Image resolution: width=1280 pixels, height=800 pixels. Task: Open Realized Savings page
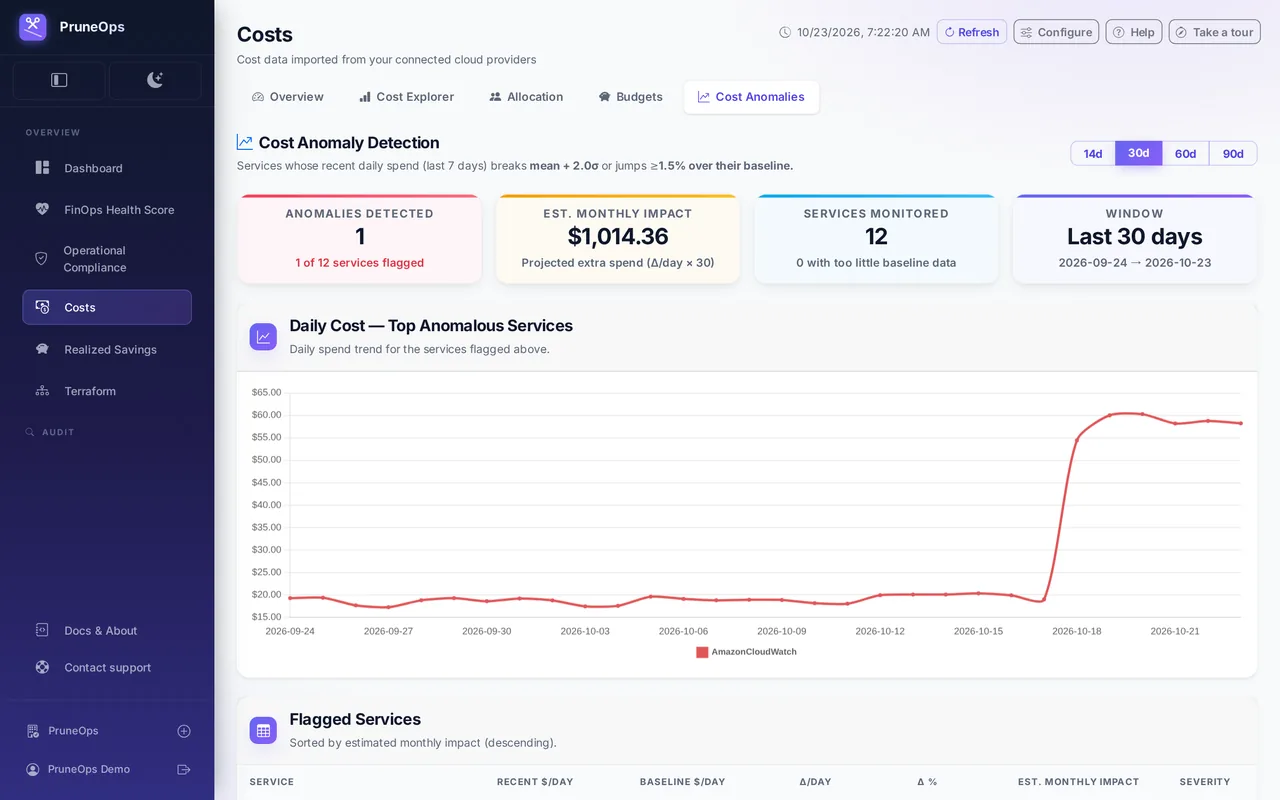(x=107, y=349)
